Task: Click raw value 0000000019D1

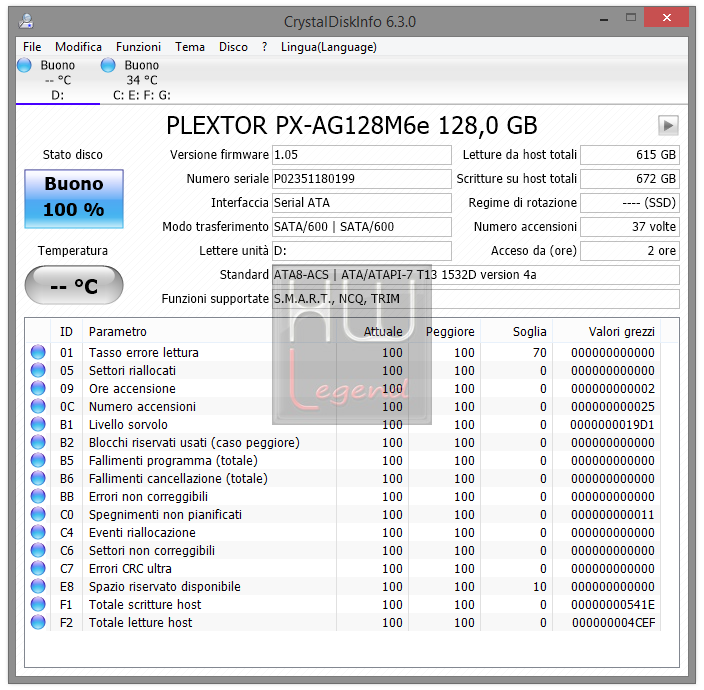Action: [x=612, y=425]
